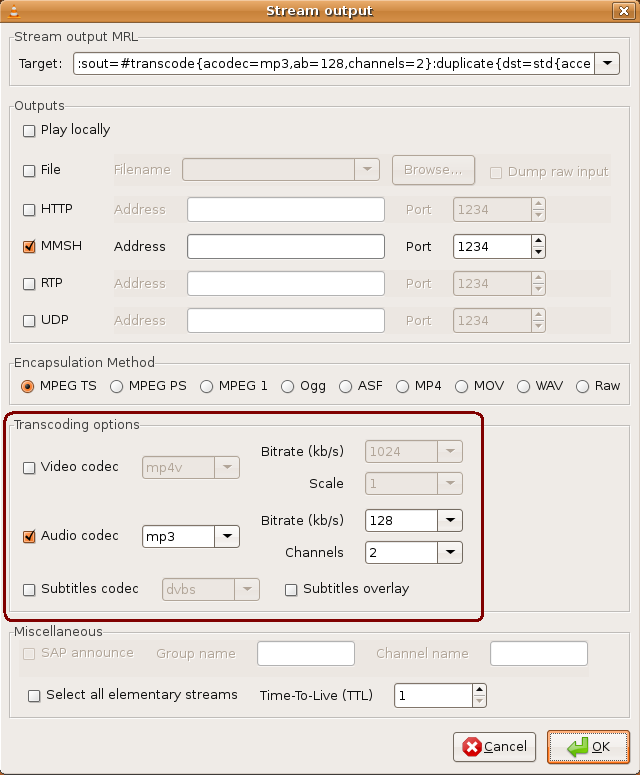Image resolution: width=640 pixels, height=775 pixels.
Task: Enable the UDP output checkbox
Action: tap(29, 320)
